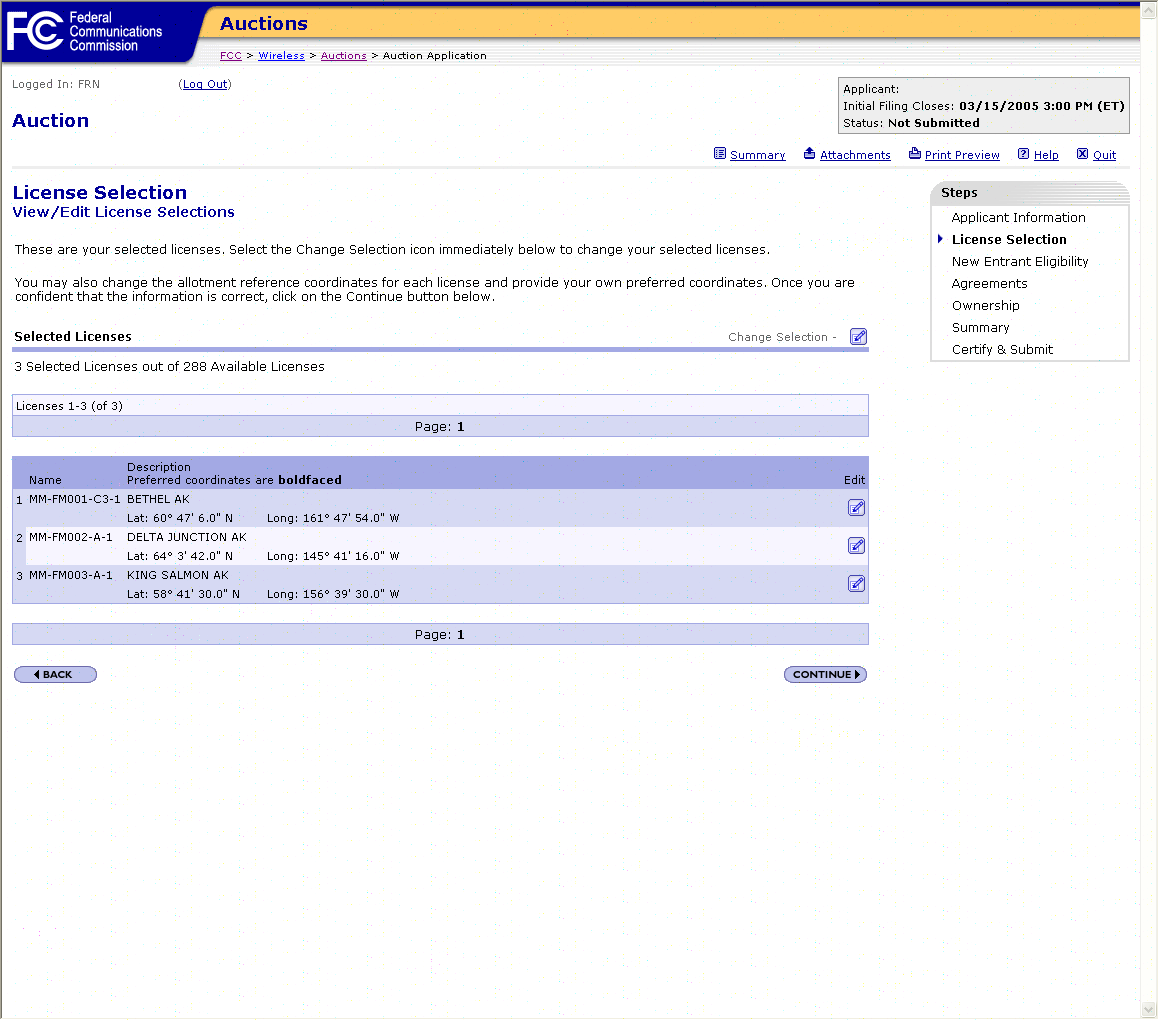This screenshot has height=1020, width=1159.
Task: Click the Edit column header
Action: (854, 480)
